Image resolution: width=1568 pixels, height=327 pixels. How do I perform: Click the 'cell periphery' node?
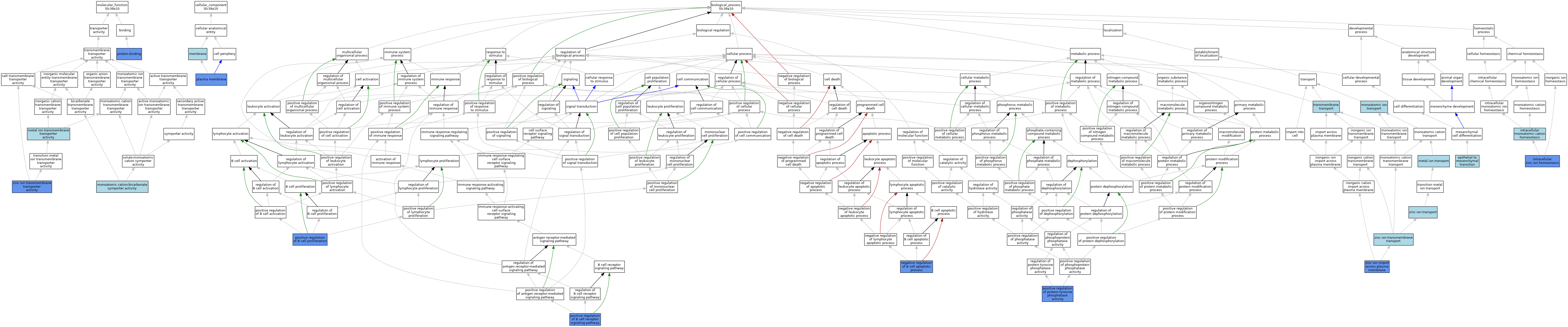click(225, 54)
